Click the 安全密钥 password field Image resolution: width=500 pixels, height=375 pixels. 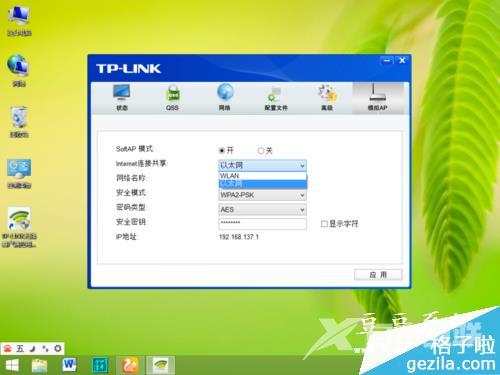262,223
